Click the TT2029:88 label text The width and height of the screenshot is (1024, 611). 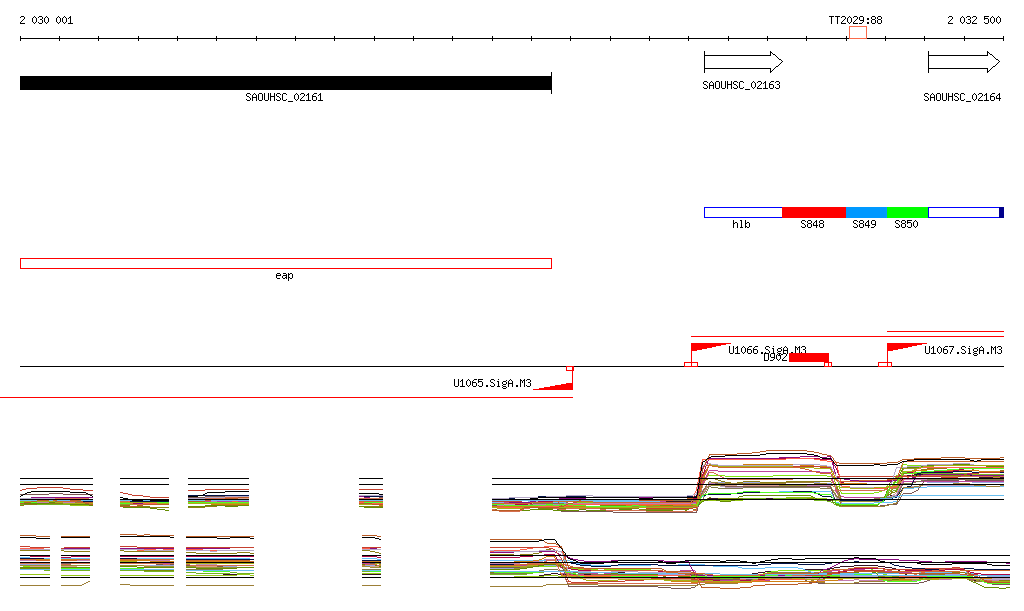[856, 20]
